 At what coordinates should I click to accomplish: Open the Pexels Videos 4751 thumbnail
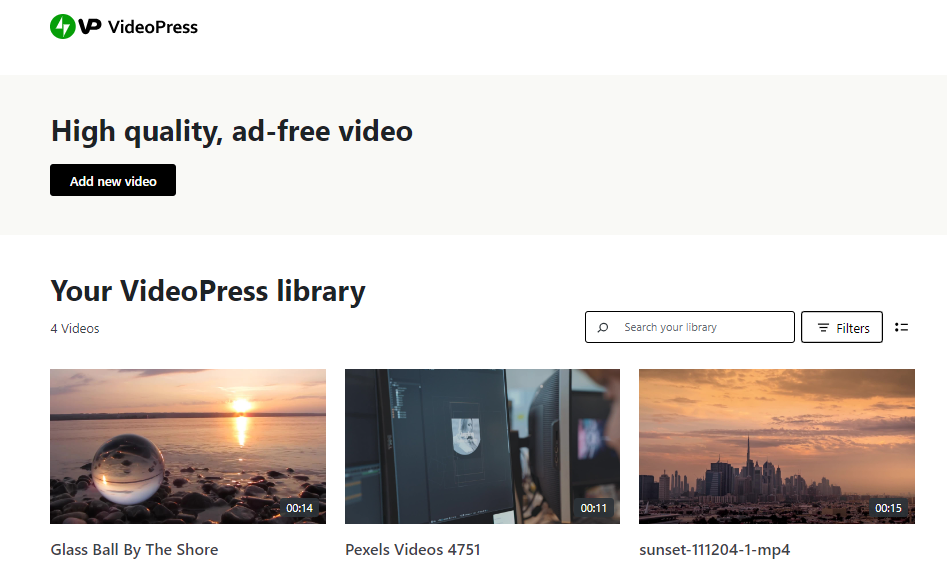click(483, 446)
